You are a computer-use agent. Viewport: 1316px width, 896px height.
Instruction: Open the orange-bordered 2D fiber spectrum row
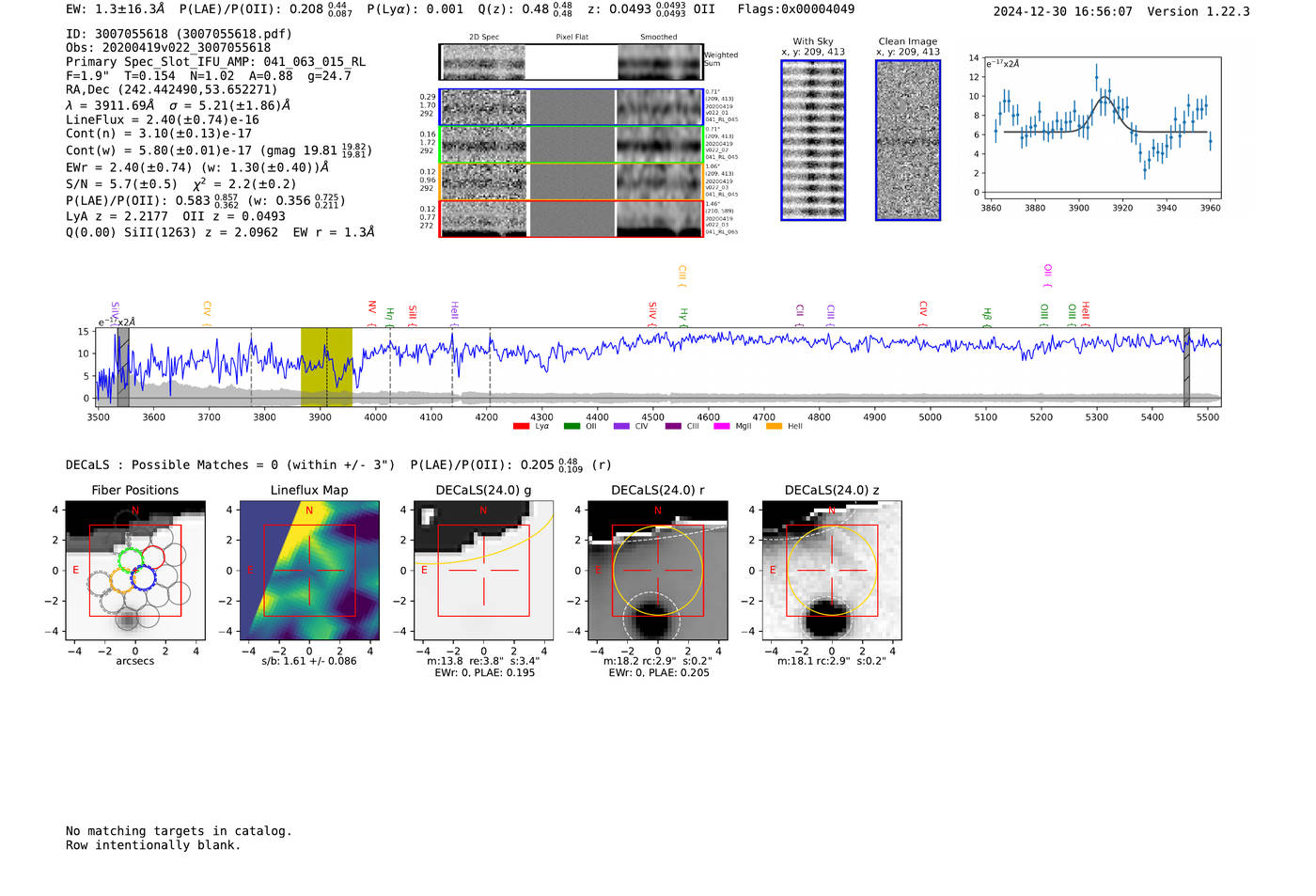(x=572, y=181)
